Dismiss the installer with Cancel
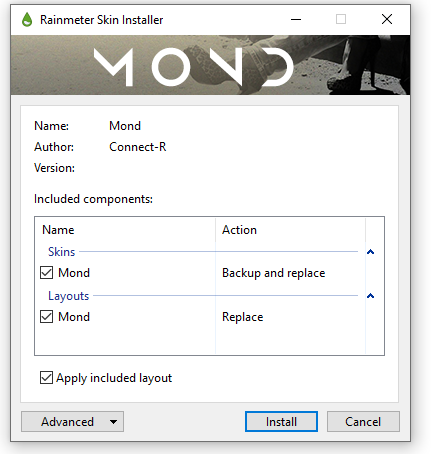The width and height of the screenshot is (431, 454). tap(363, 422)
